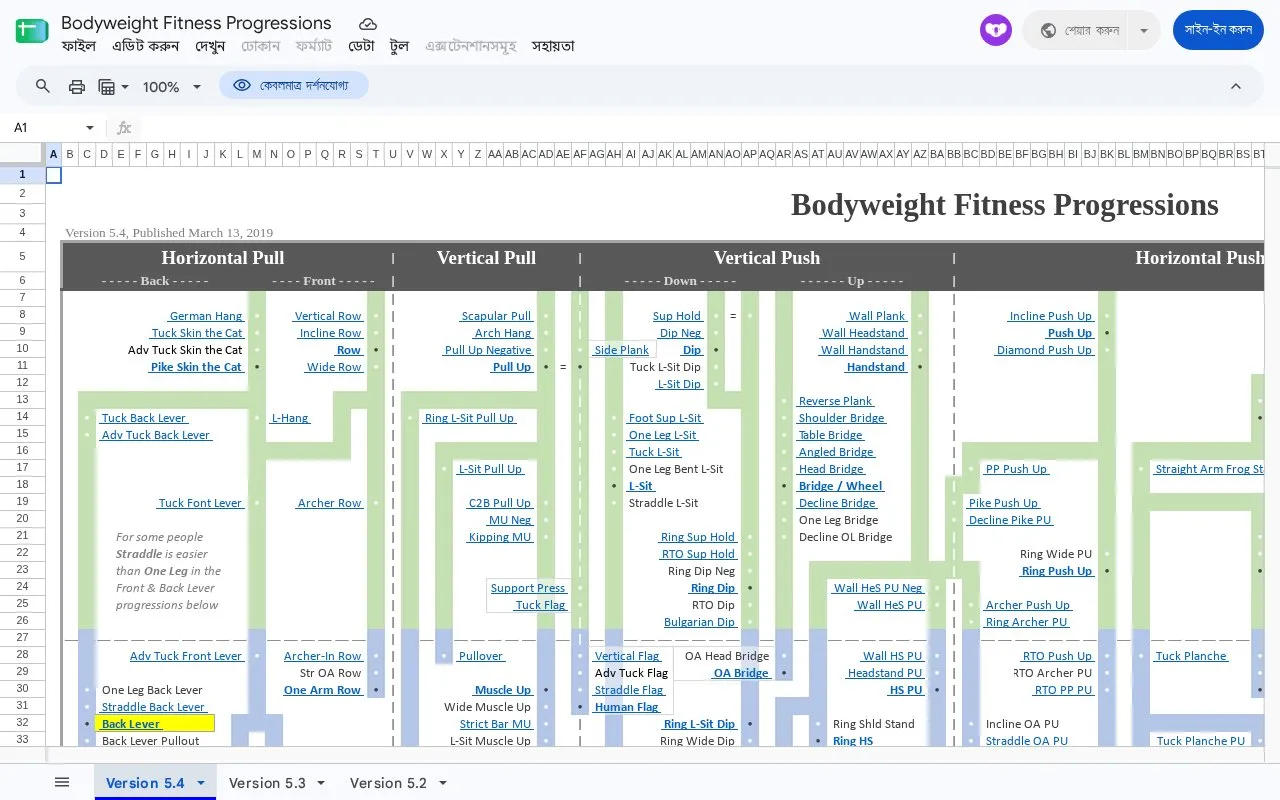
Task: Open the Tuck Planche link
Action: click(x=1191, y=656)
